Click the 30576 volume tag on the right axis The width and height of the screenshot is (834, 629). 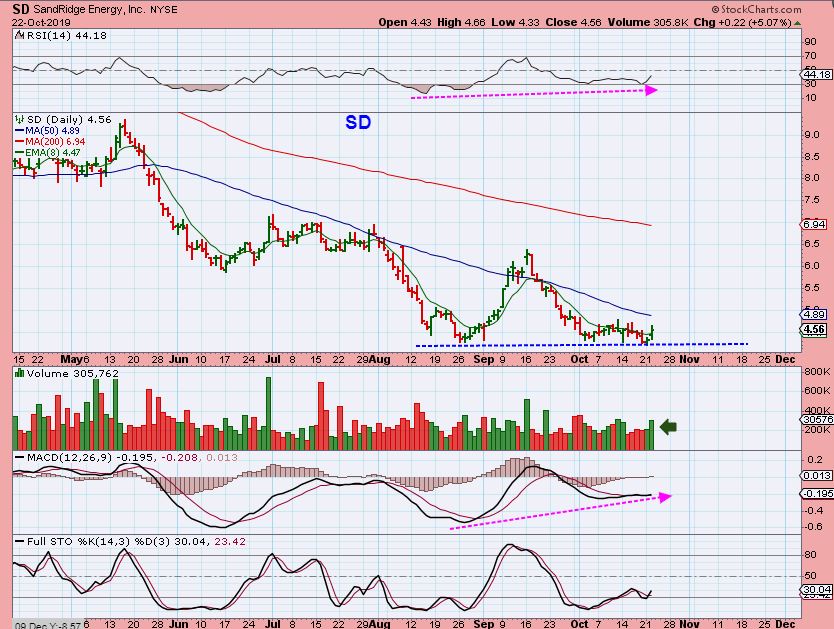(x=818, y=420)
